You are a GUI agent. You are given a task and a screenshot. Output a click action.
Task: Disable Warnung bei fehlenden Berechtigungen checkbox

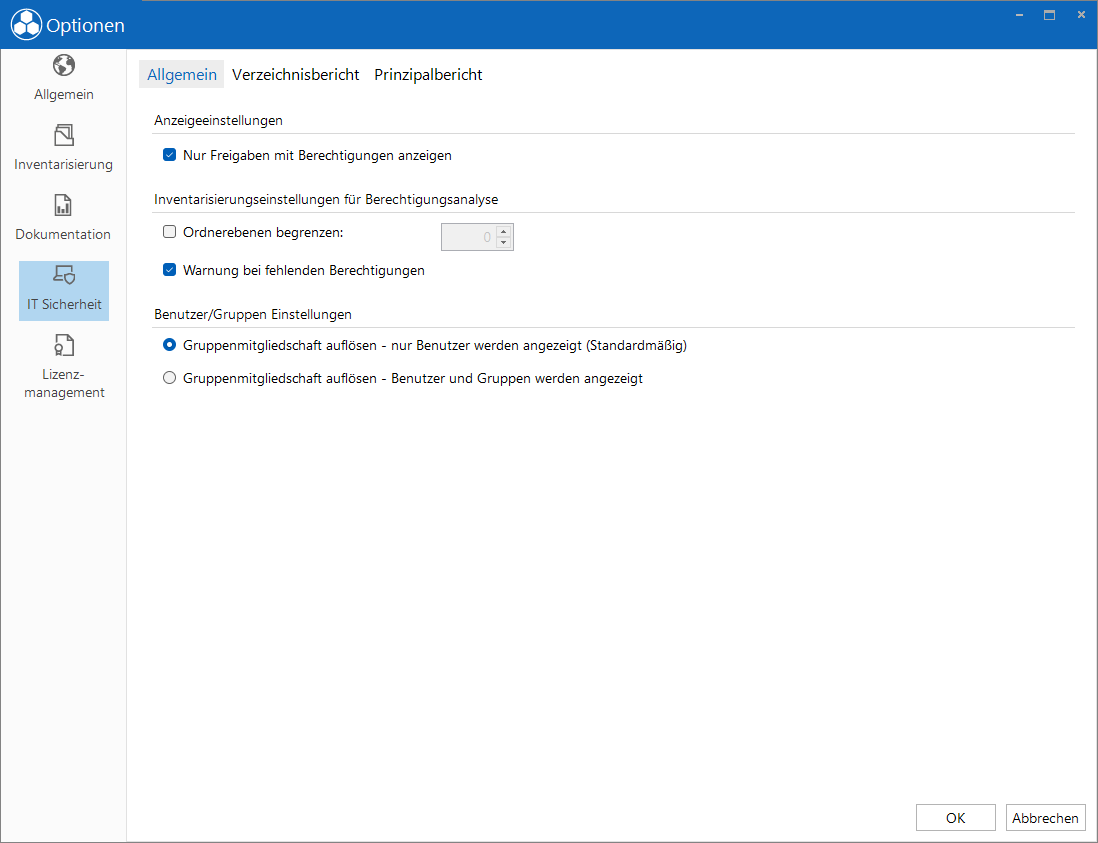coord(169,270)
